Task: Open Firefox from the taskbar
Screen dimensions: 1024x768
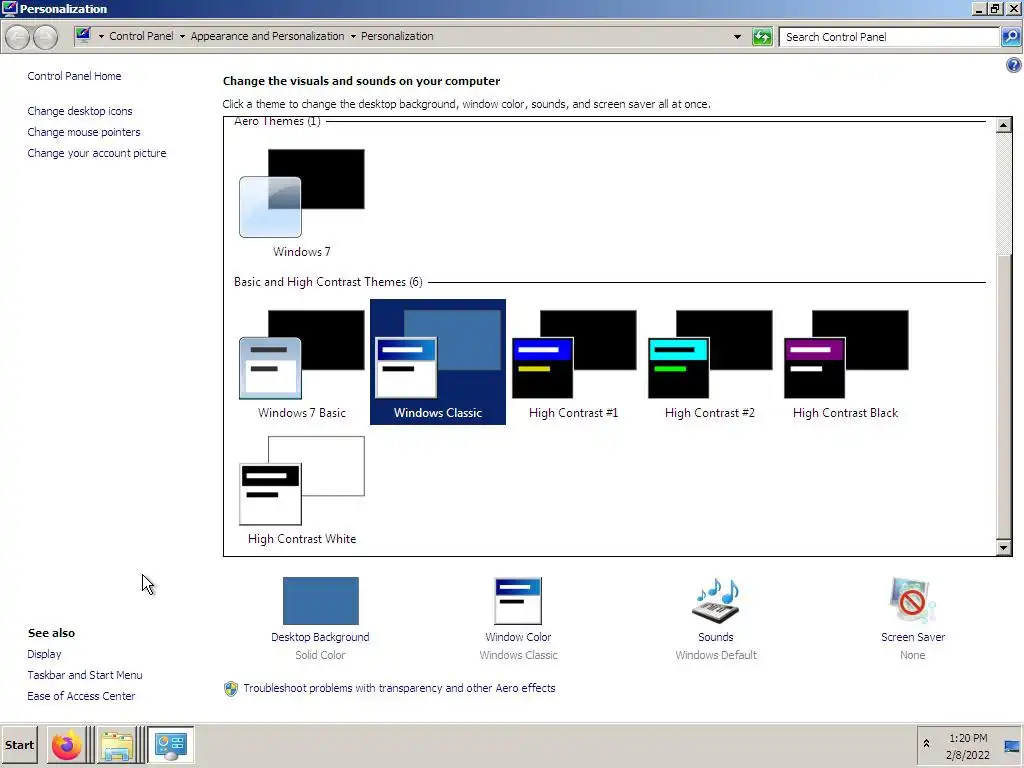Action: coord(67,745)
